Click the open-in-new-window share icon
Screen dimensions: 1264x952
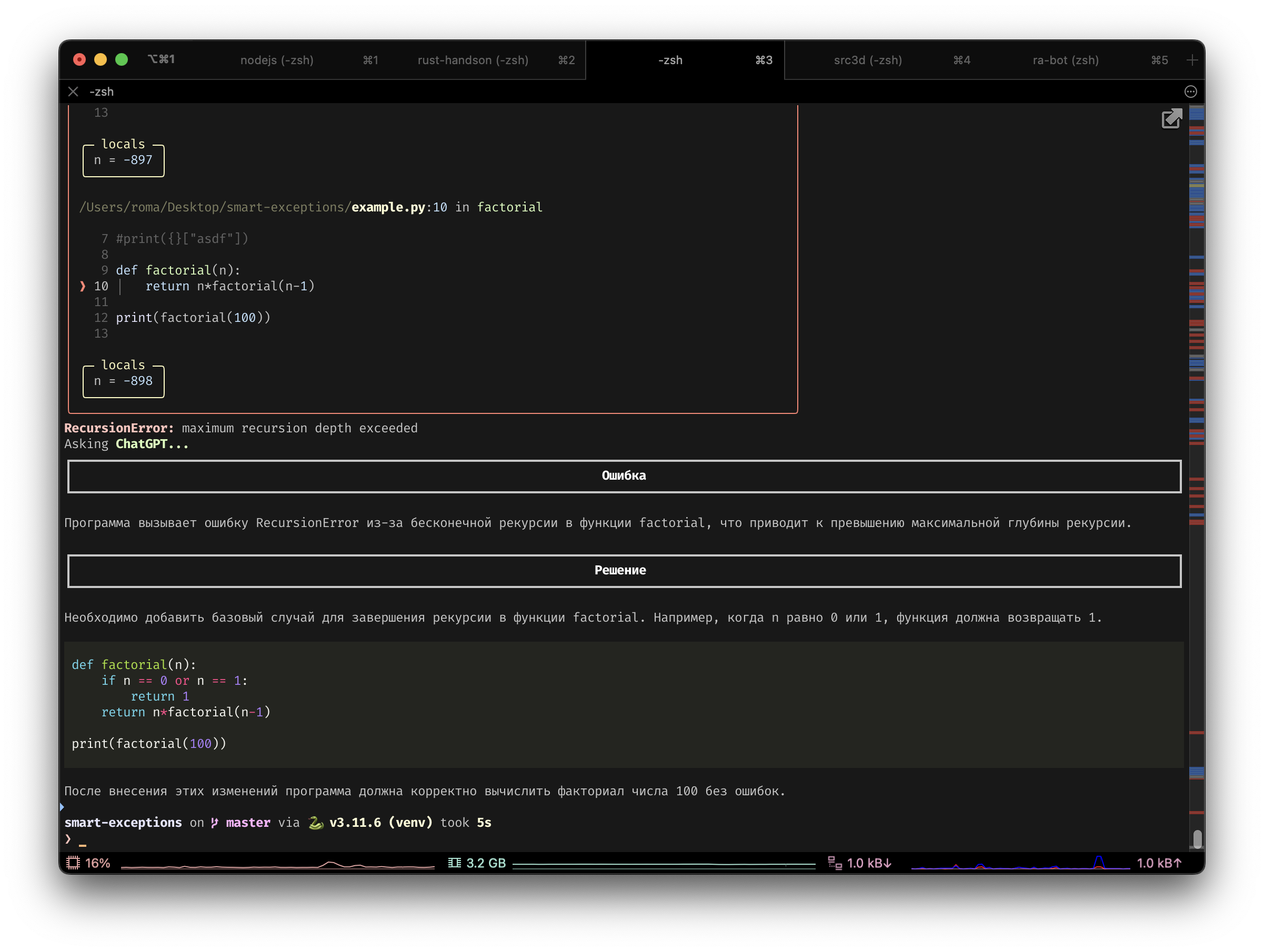point(1171,119)
